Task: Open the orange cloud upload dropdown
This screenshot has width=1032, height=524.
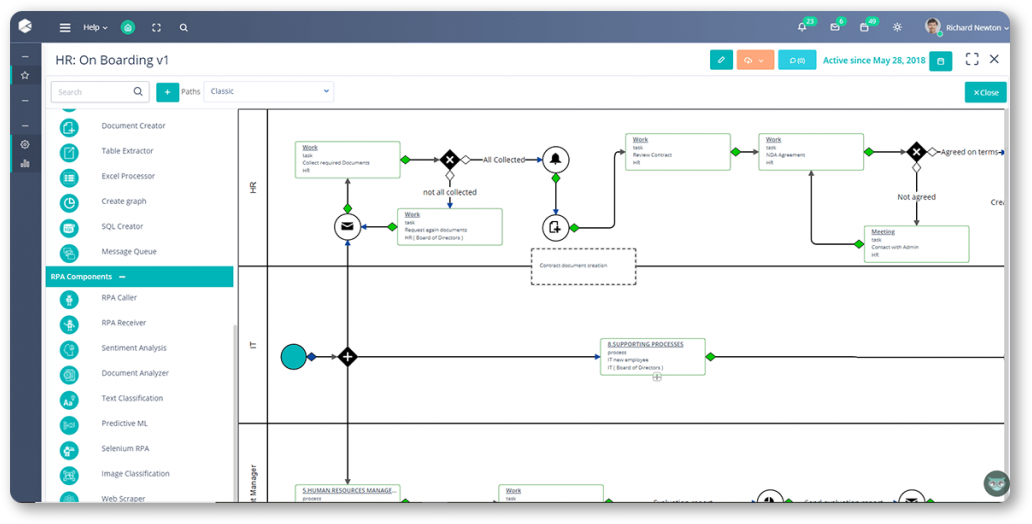Action: pos(755,60)
